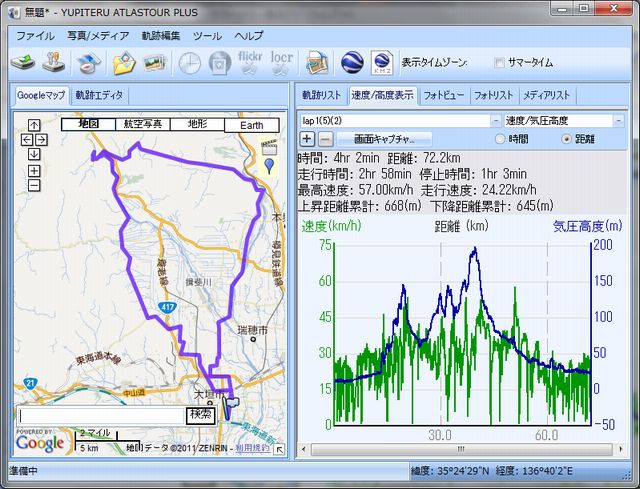
Task: Click the photo stack toolbar icon
Action: click(x=154, y=63)
